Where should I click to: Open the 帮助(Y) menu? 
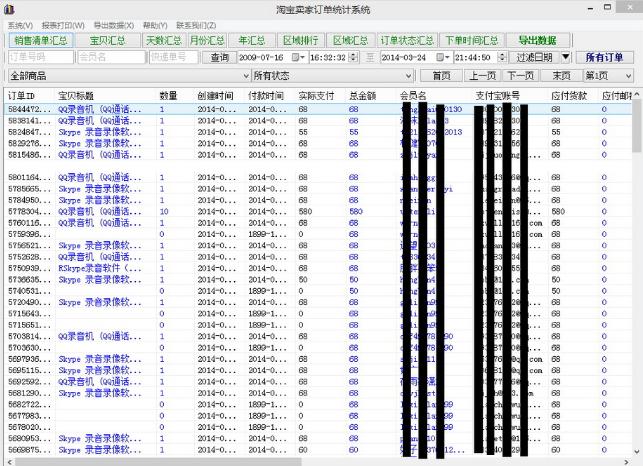155,25
